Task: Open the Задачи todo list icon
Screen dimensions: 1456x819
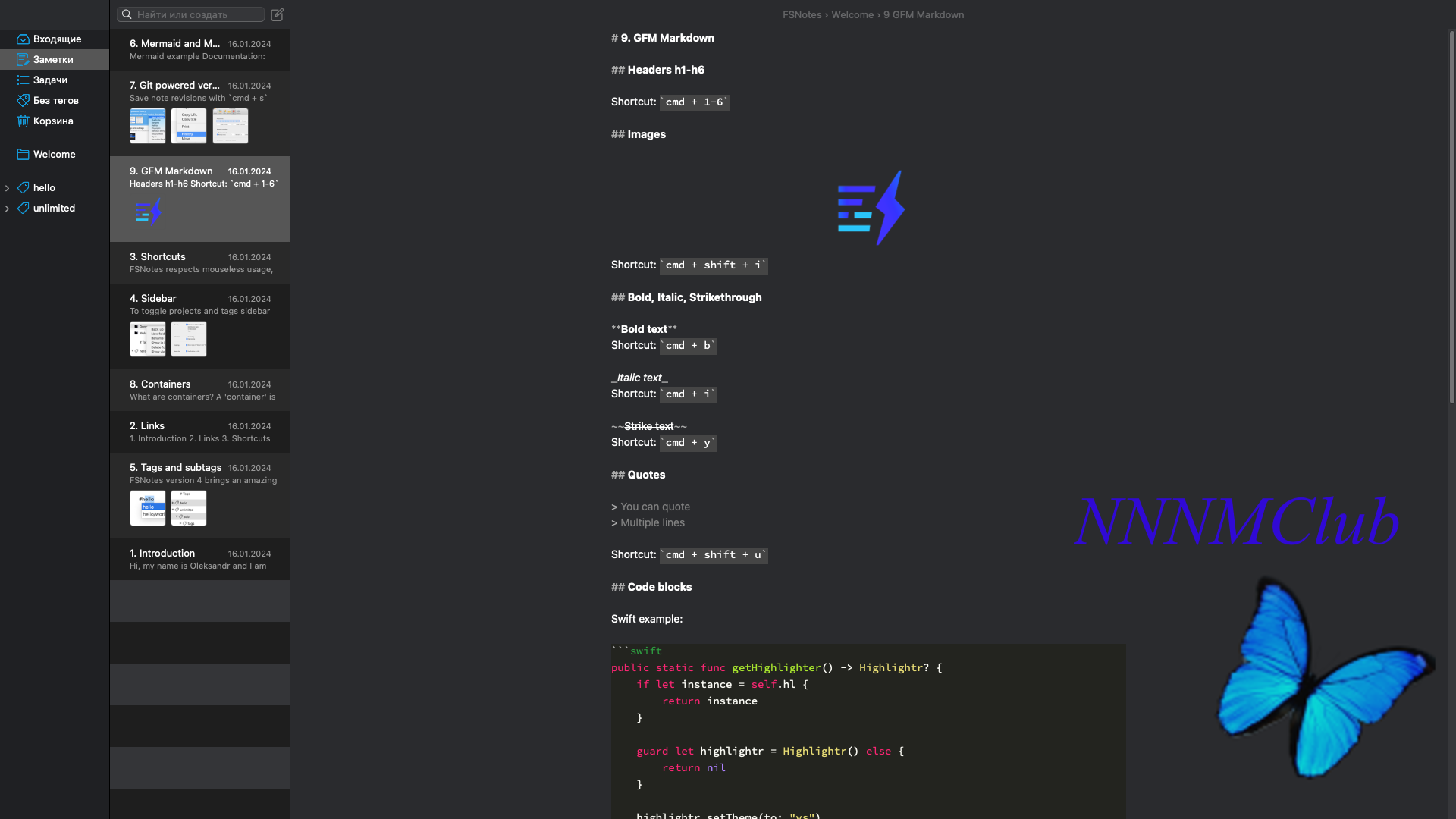Action: [x=24, y=80]
